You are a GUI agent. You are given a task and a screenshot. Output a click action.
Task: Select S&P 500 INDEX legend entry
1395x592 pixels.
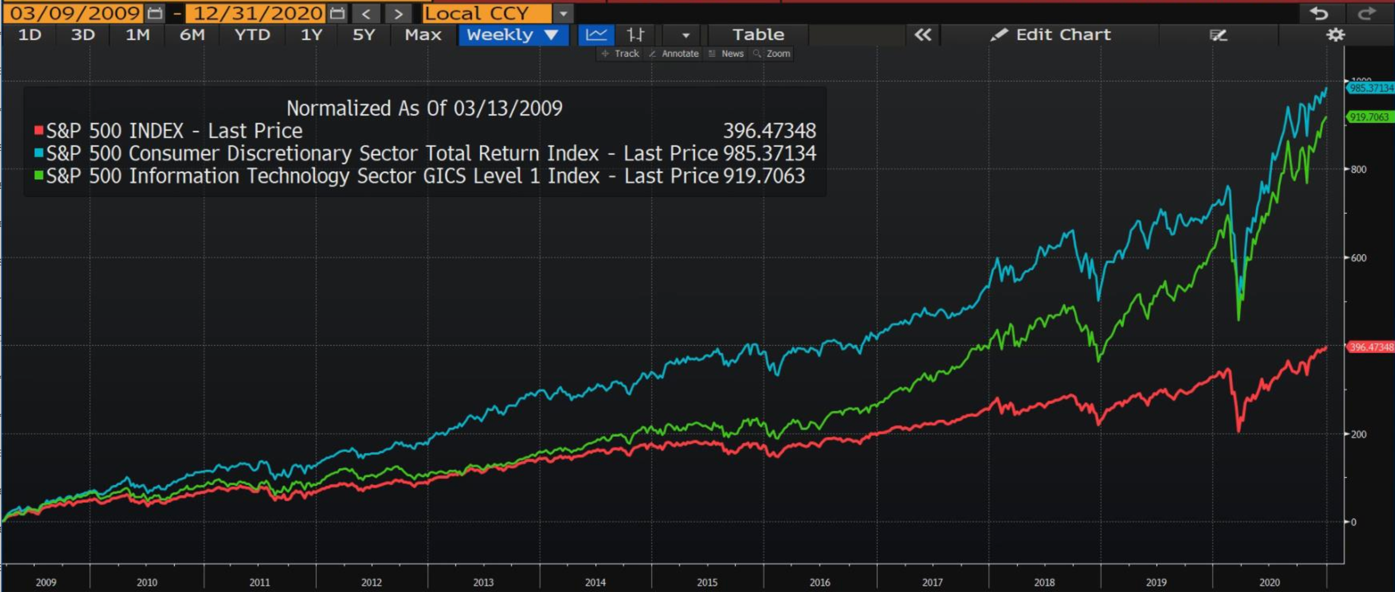[x=174, y=131]
